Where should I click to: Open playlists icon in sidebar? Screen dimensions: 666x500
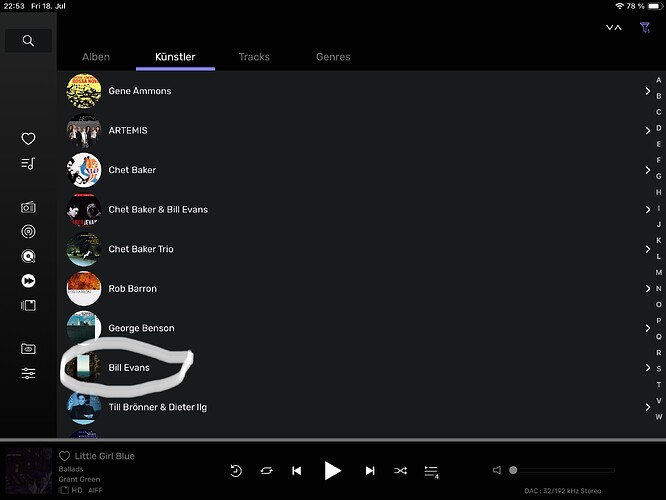[x=28, y=164]
